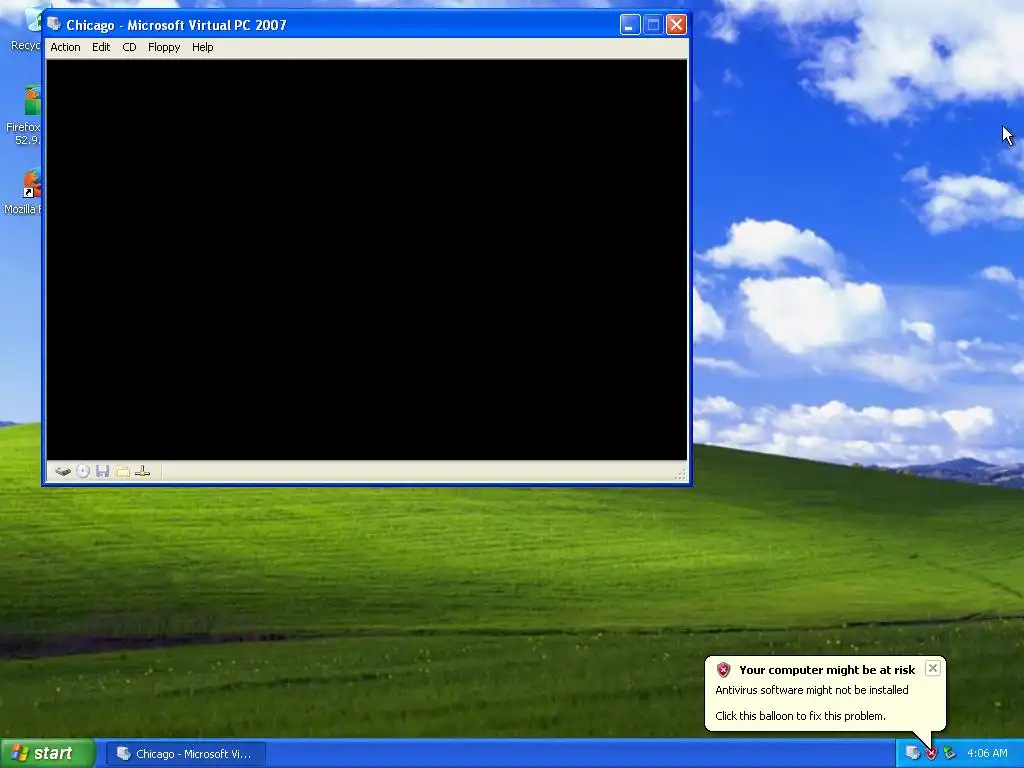
Task: Click the CD drive icon in status bar
Action: click(83, 471)
